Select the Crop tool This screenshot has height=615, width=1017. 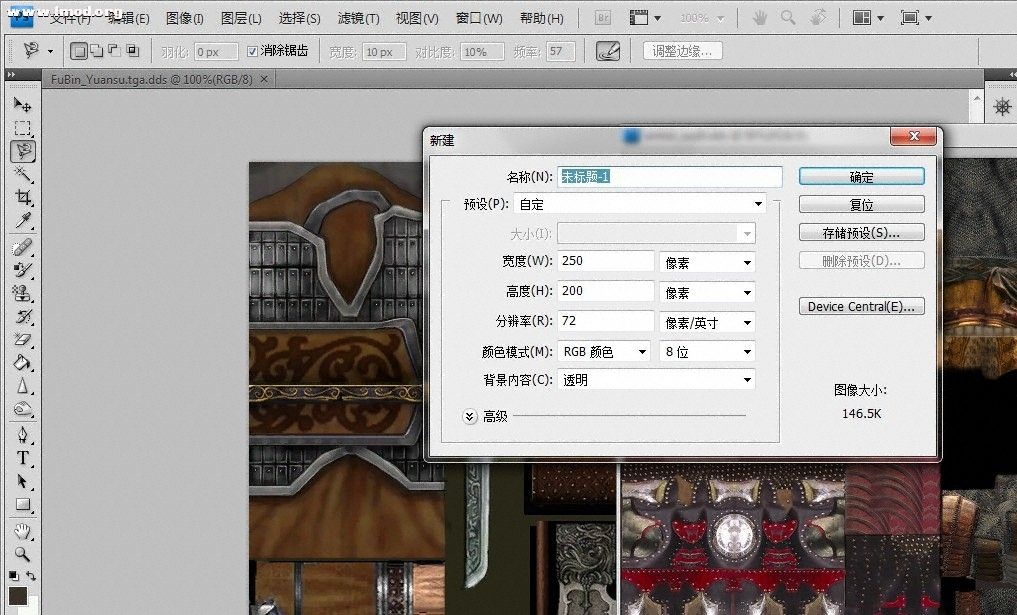[x=22, y=198]
